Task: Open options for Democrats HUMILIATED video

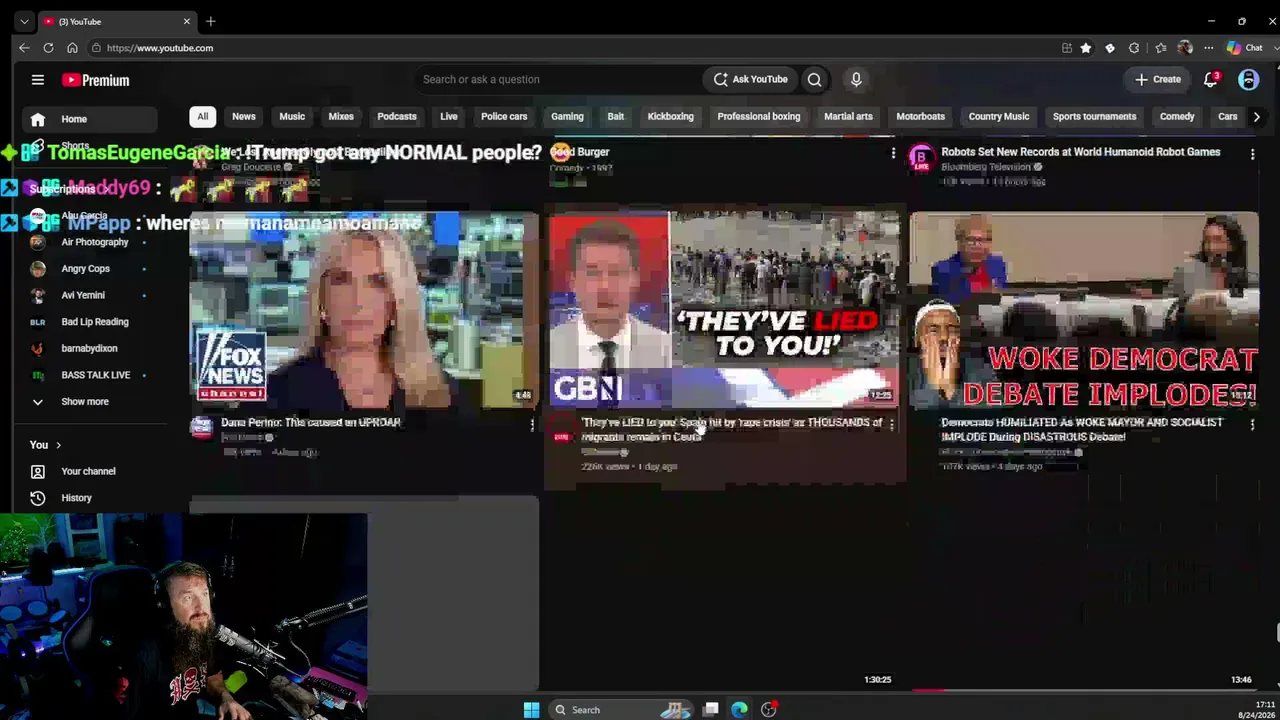Action: click(x=1252, y=425)
